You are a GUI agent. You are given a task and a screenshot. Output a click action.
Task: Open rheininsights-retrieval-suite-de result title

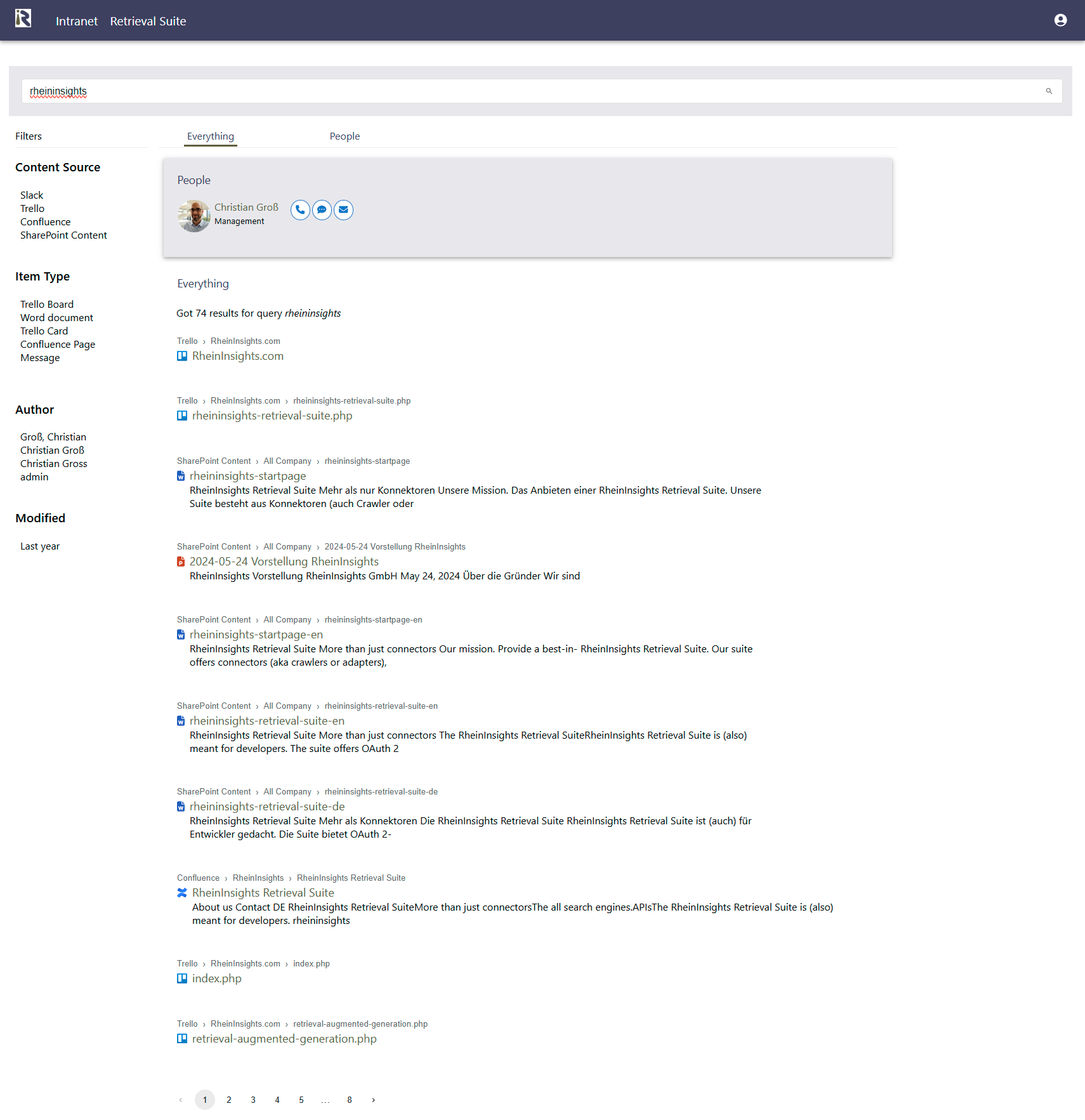point(267,807)
